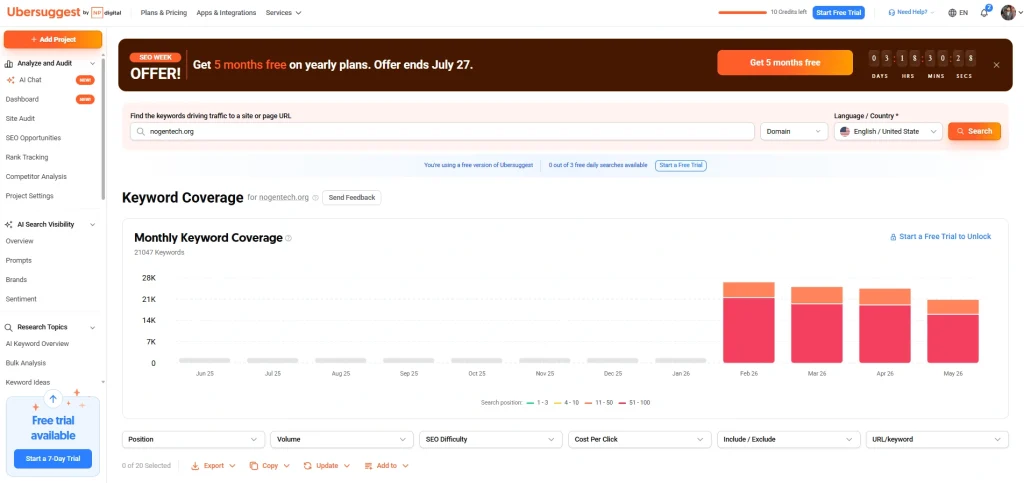Open the SEO Difficulty filter dropdown
This screenshot has height=483, width=1024.
pyautogui.click(x=490, y=440)
